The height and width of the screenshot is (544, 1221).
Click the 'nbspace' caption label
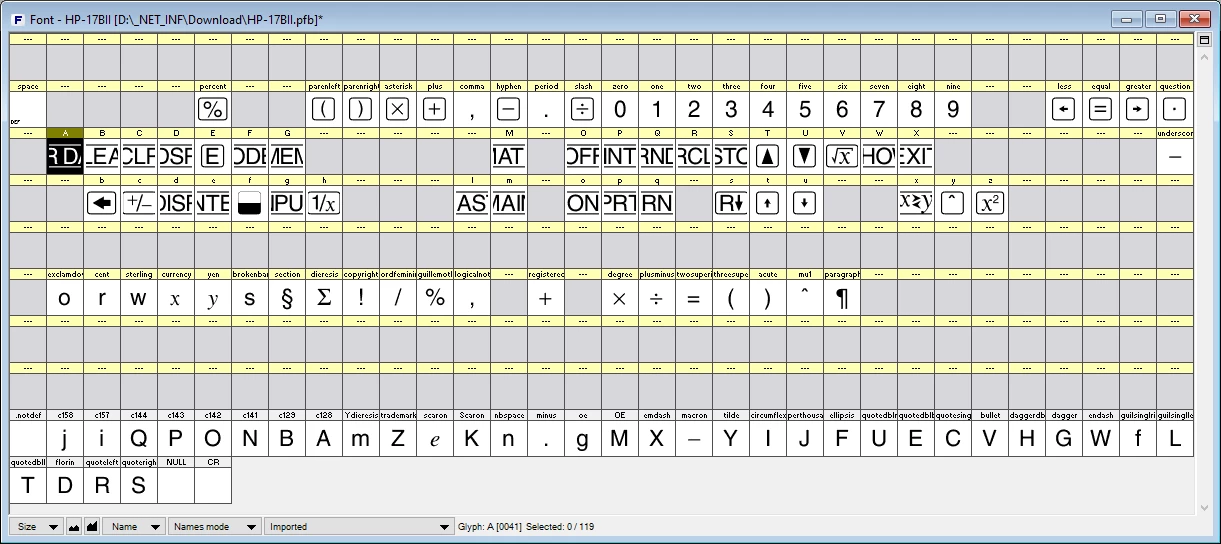click(509, 415)
